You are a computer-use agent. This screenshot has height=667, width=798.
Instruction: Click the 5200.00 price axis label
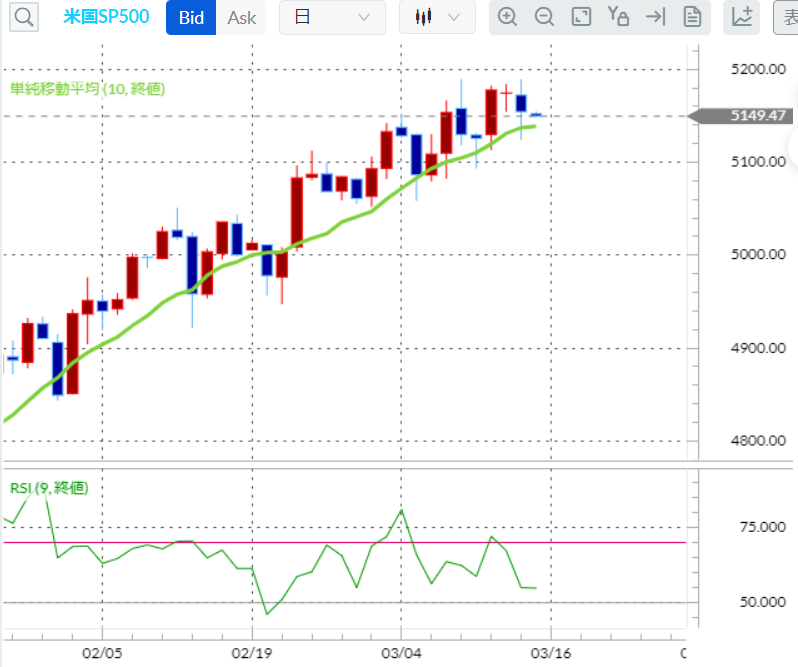(x=758, y=69)
